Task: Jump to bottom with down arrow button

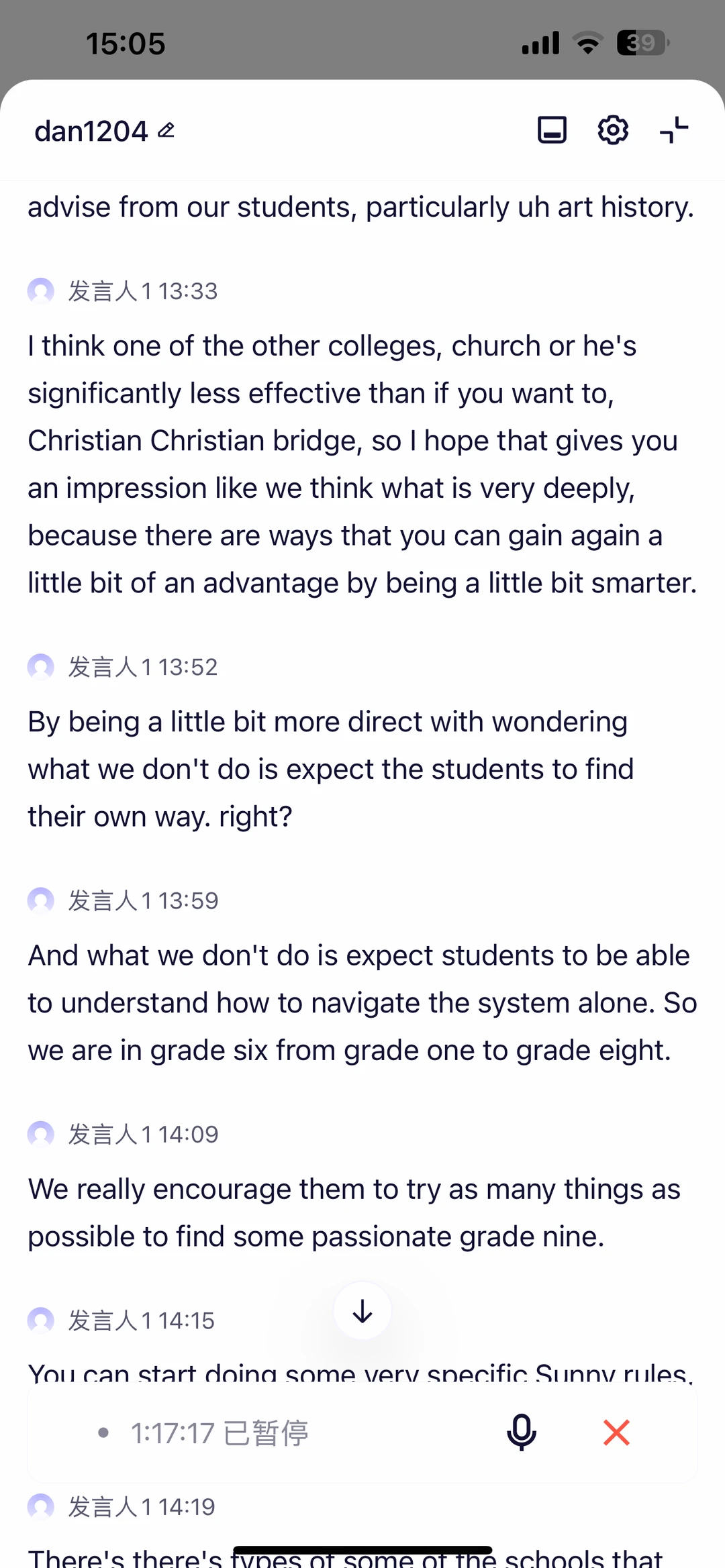Action: (362, 1310)
